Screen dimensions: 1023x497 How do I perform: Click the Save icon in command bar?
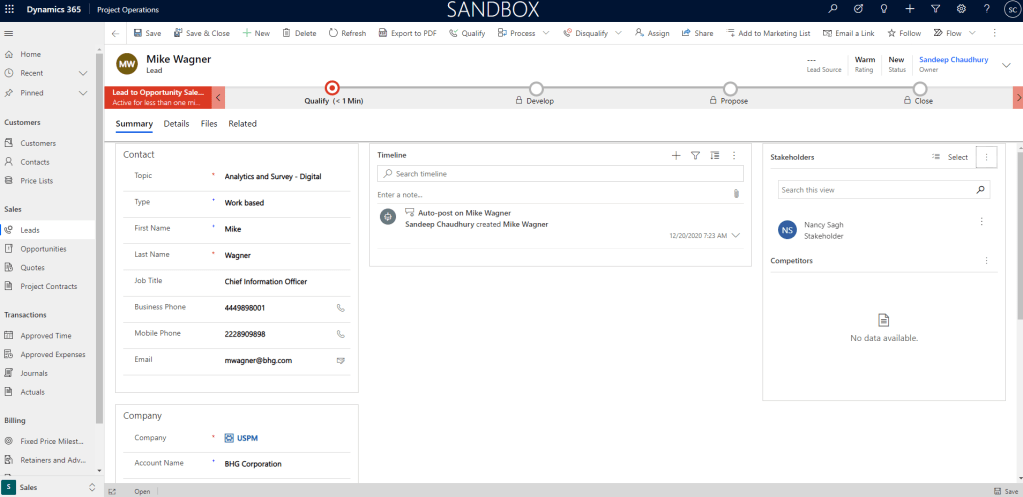[138, 33]
